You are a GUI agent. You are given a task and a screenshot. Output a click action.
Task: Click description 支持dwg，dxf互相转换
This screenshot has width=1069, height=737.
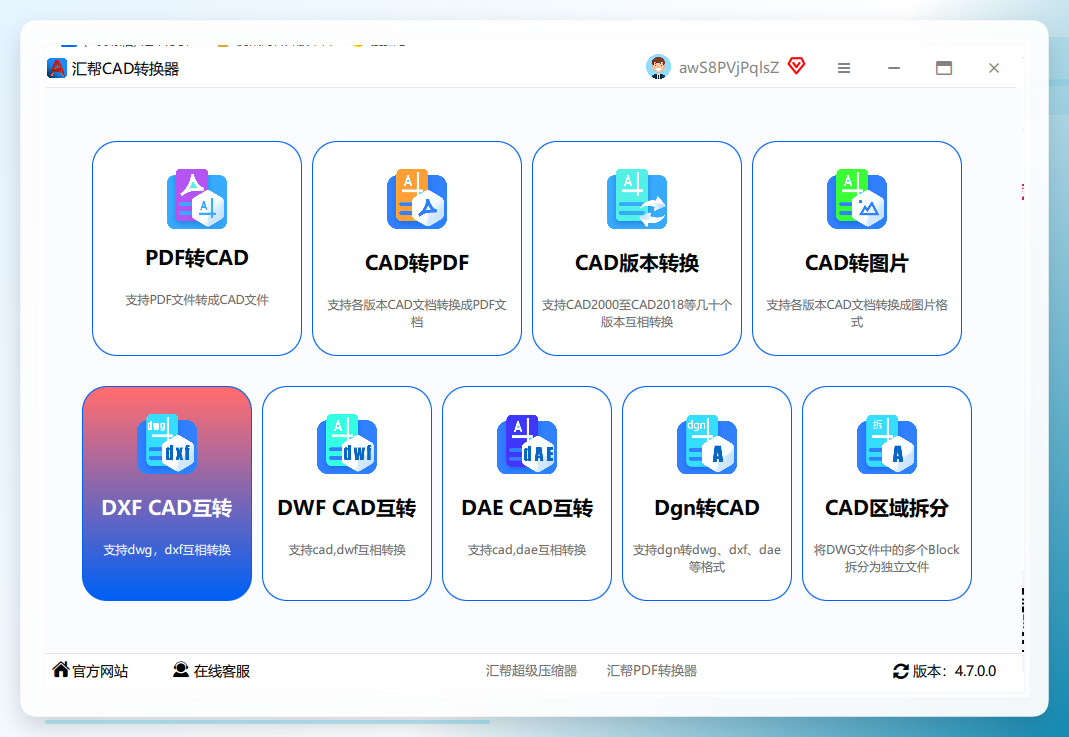(167, 550)
